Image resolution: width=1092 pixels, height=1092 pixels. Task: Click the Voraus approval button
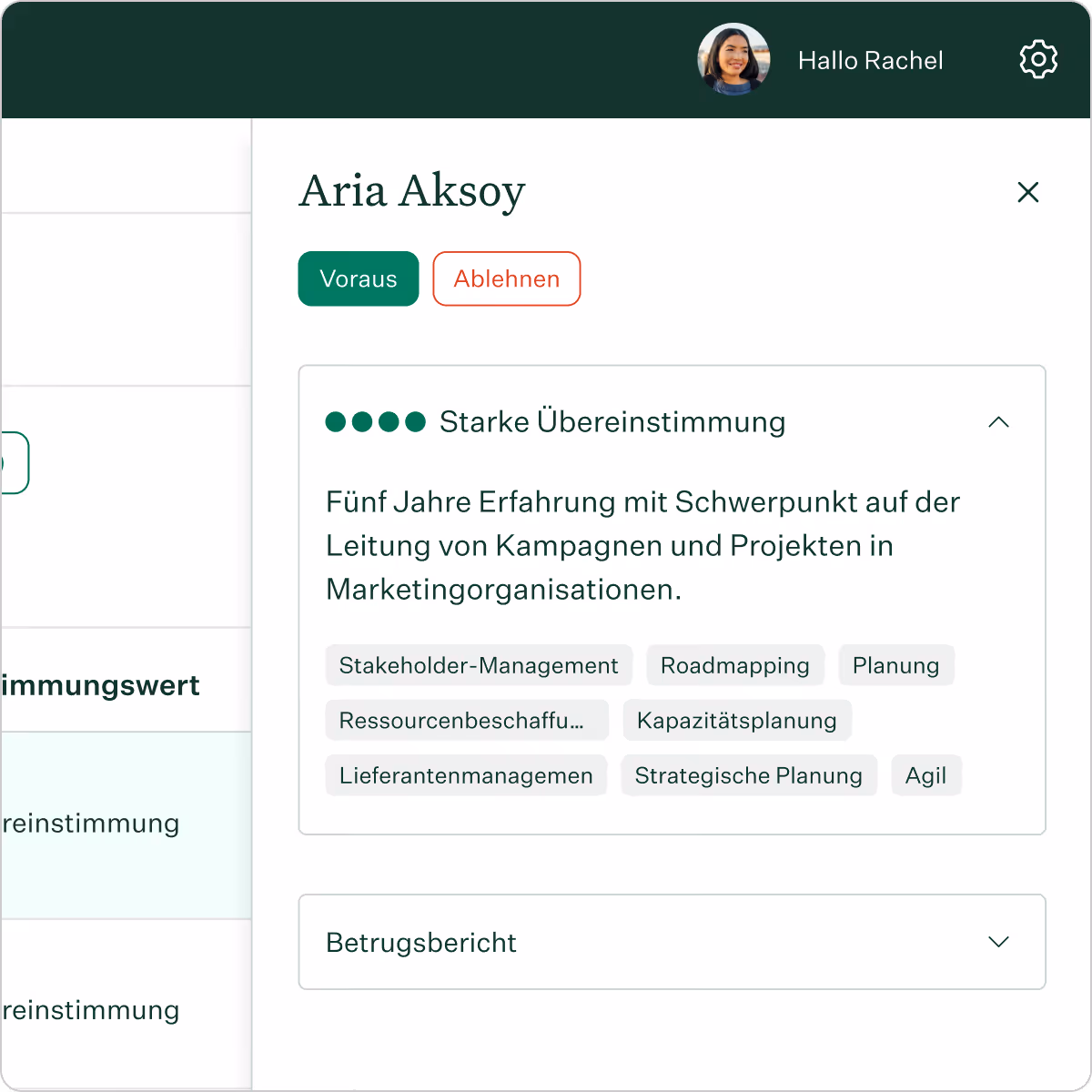358,278
